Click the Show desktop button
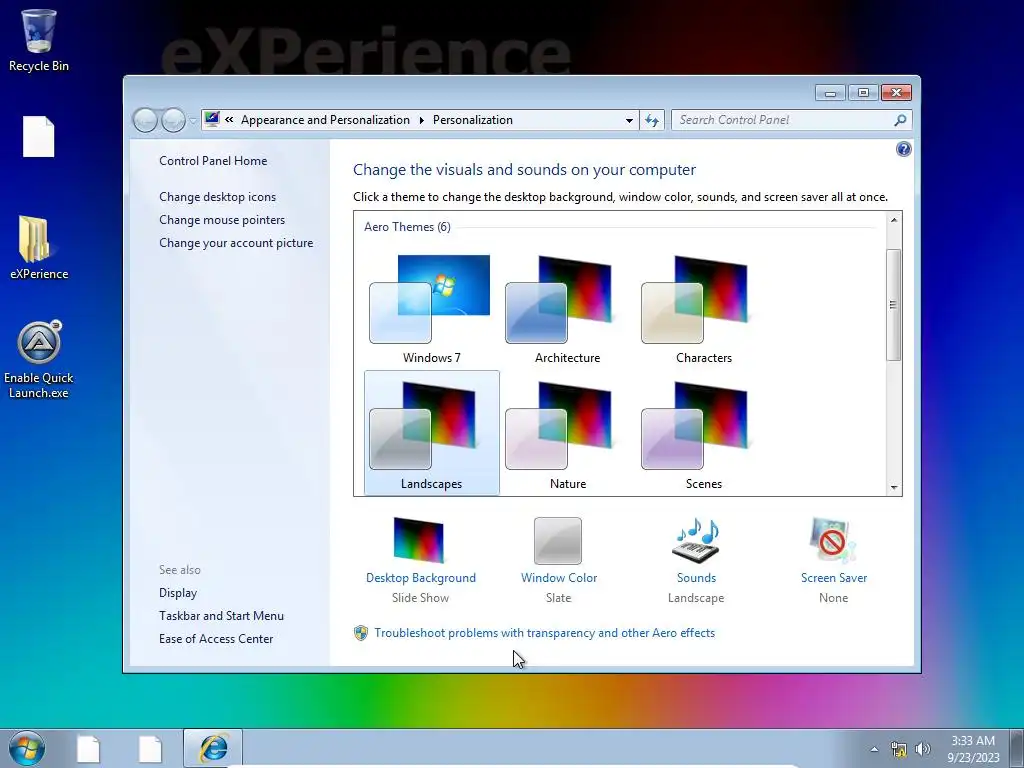This screenshot has width=1024, height=768. pyautogui.click(x=1017, y=749)
